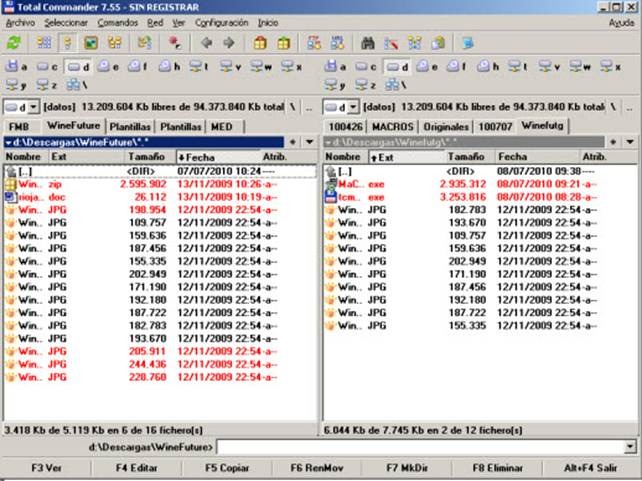Select CD drive e in left drive bar

(x=108, y=66)
